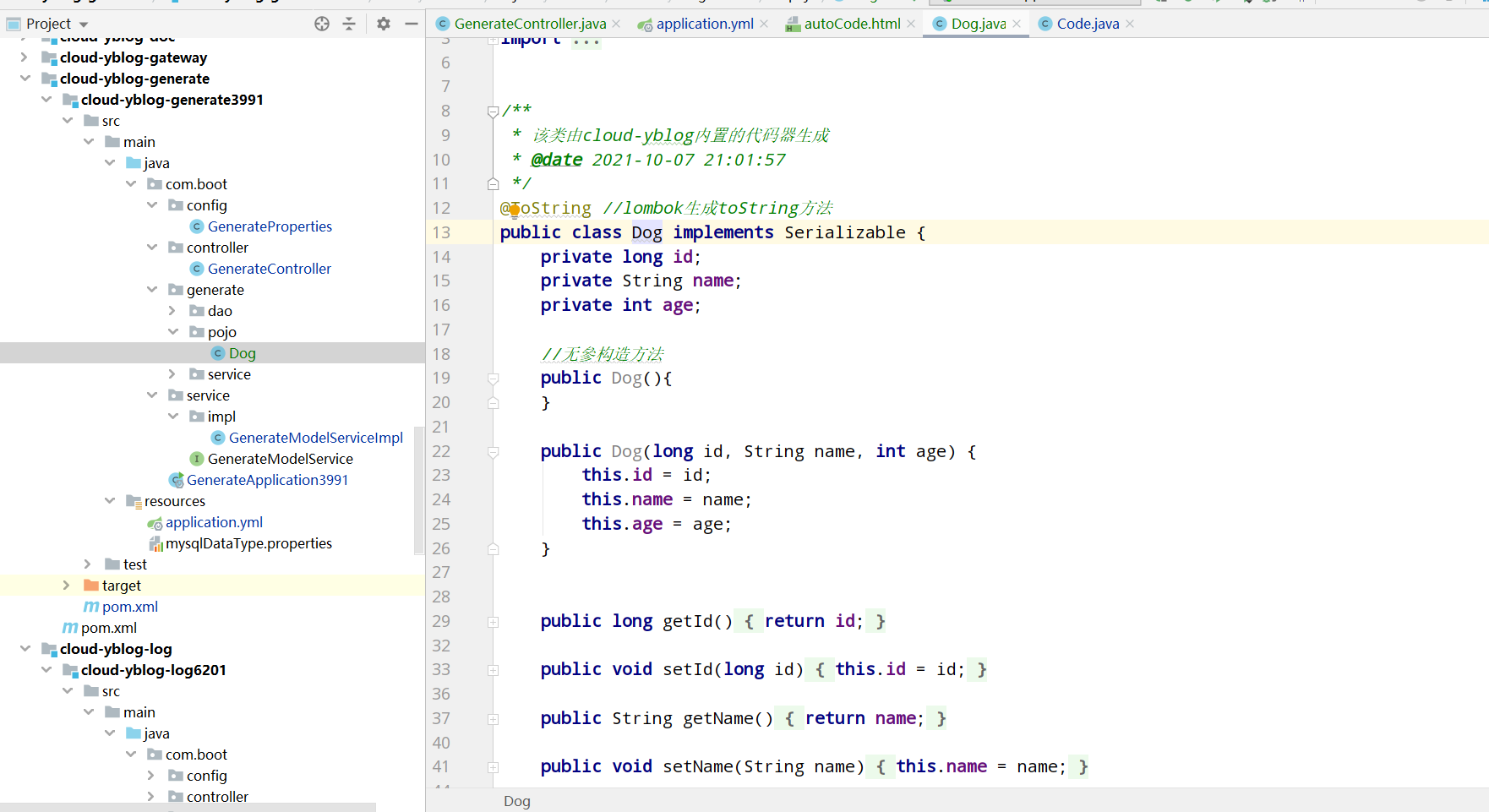Expand the dao package
This screenshot has height=812, width=1489.
pyautogui.click(x=172, y=311)
